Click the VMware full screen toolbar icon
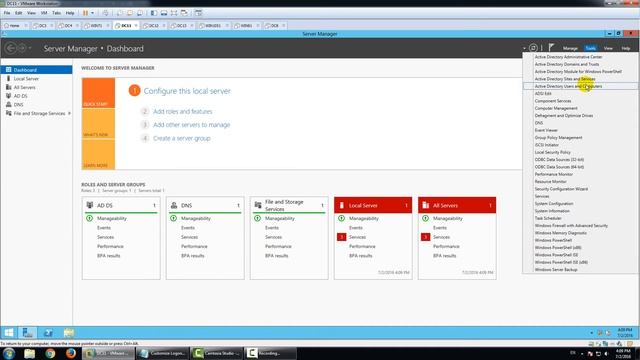The width and height of the screenshot is (640, 360). [x=174, y=13]
